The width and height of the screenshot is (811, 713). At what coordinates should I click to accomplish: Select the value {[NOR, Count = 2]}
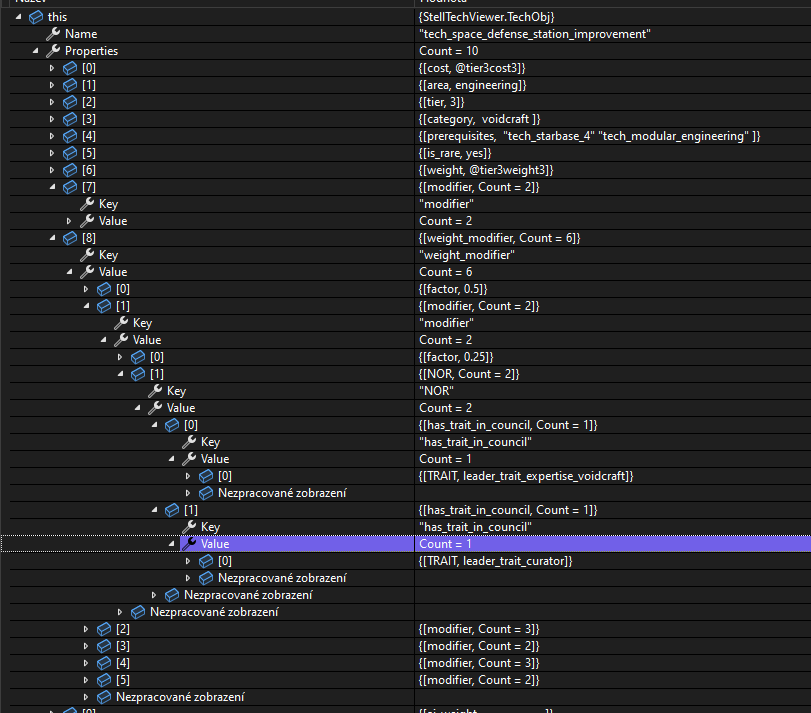469,374
